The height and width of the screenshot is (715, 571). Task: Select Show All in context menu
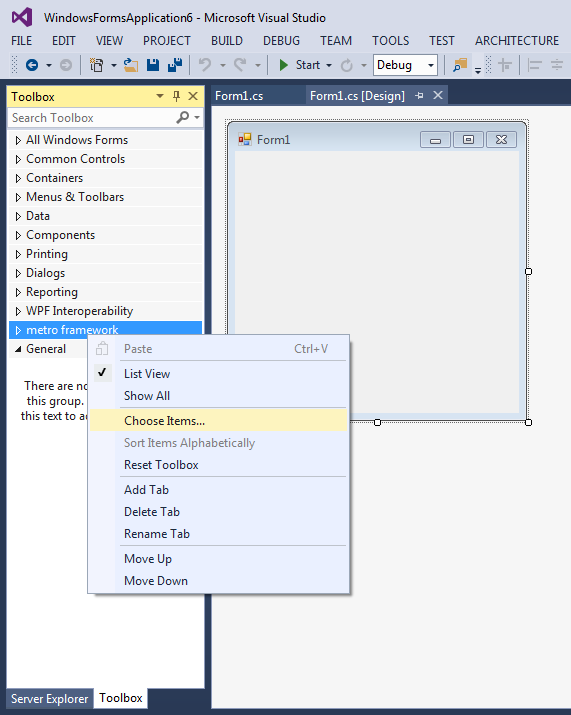pos(218,396)
